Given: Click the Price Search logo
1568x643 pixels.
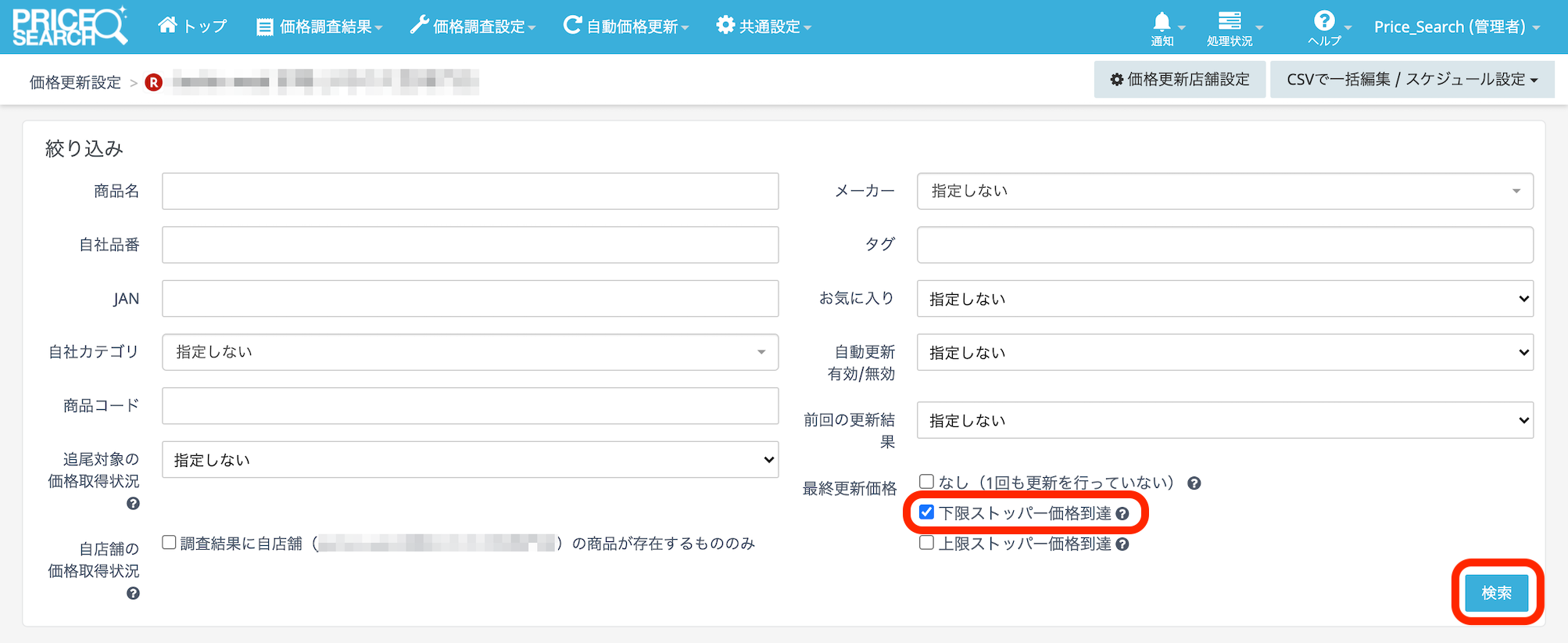Looking at the screenshot, I should coord(69,27).
